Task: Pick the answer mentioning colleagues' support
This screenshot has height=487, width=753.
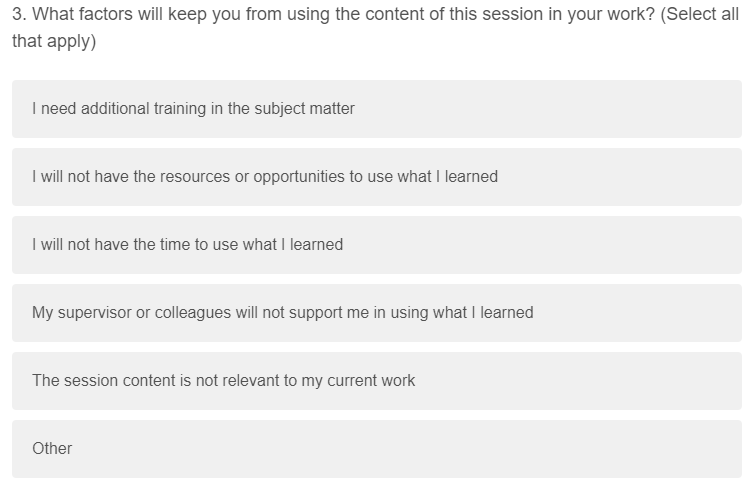Action: (282, 312)
